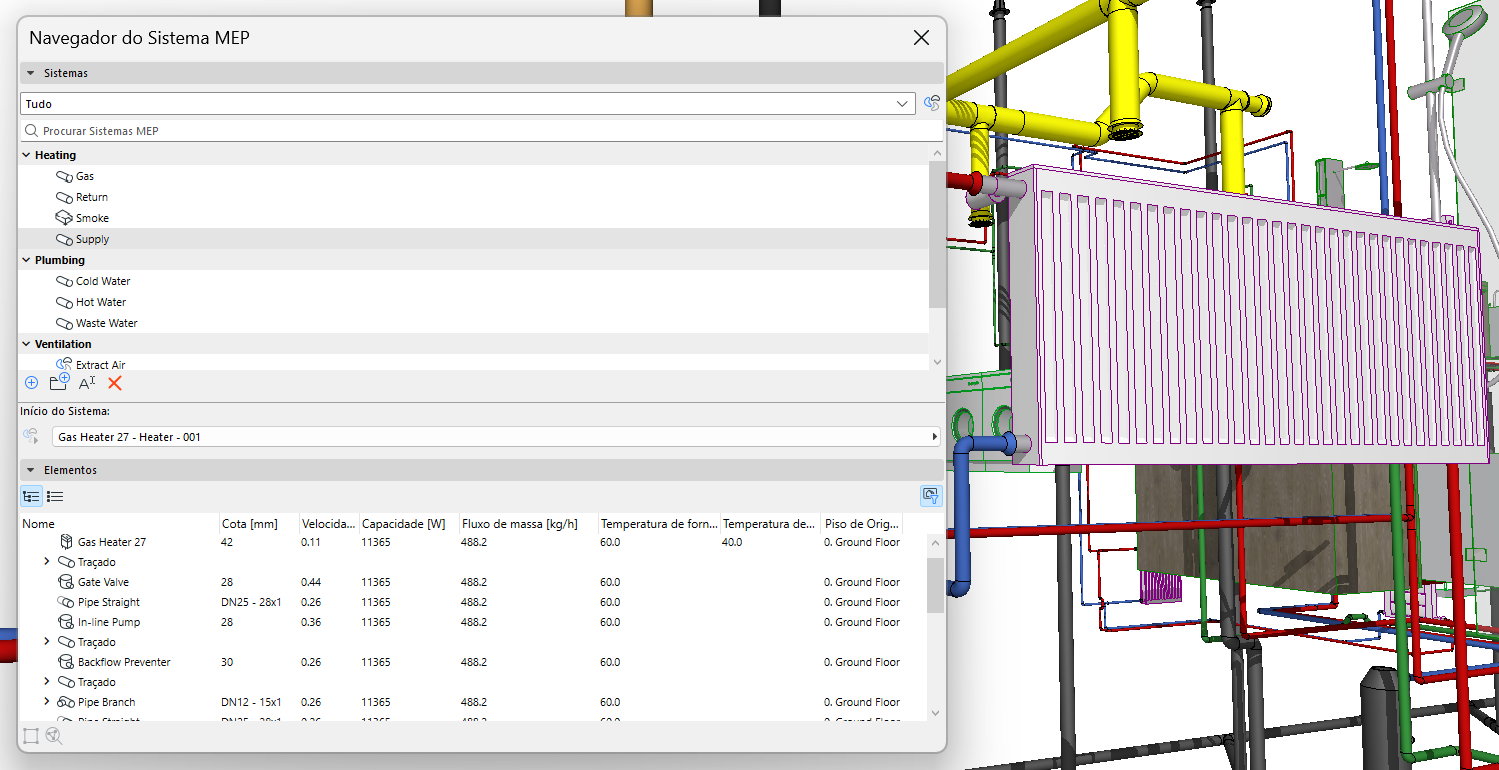Expand the Pipe Branch tree row
Viewport: 1499px width, 770px height.
(x=47, y=702)
